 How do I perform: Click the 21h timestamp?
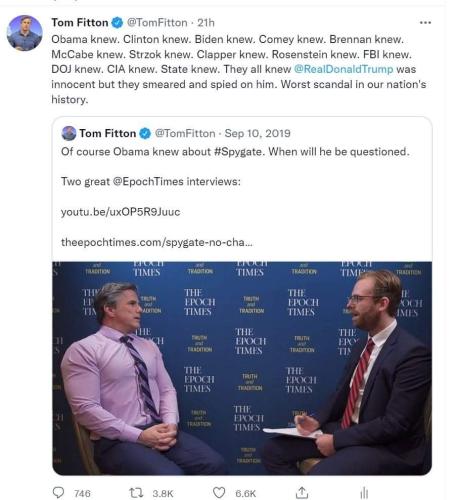point(206,23)
